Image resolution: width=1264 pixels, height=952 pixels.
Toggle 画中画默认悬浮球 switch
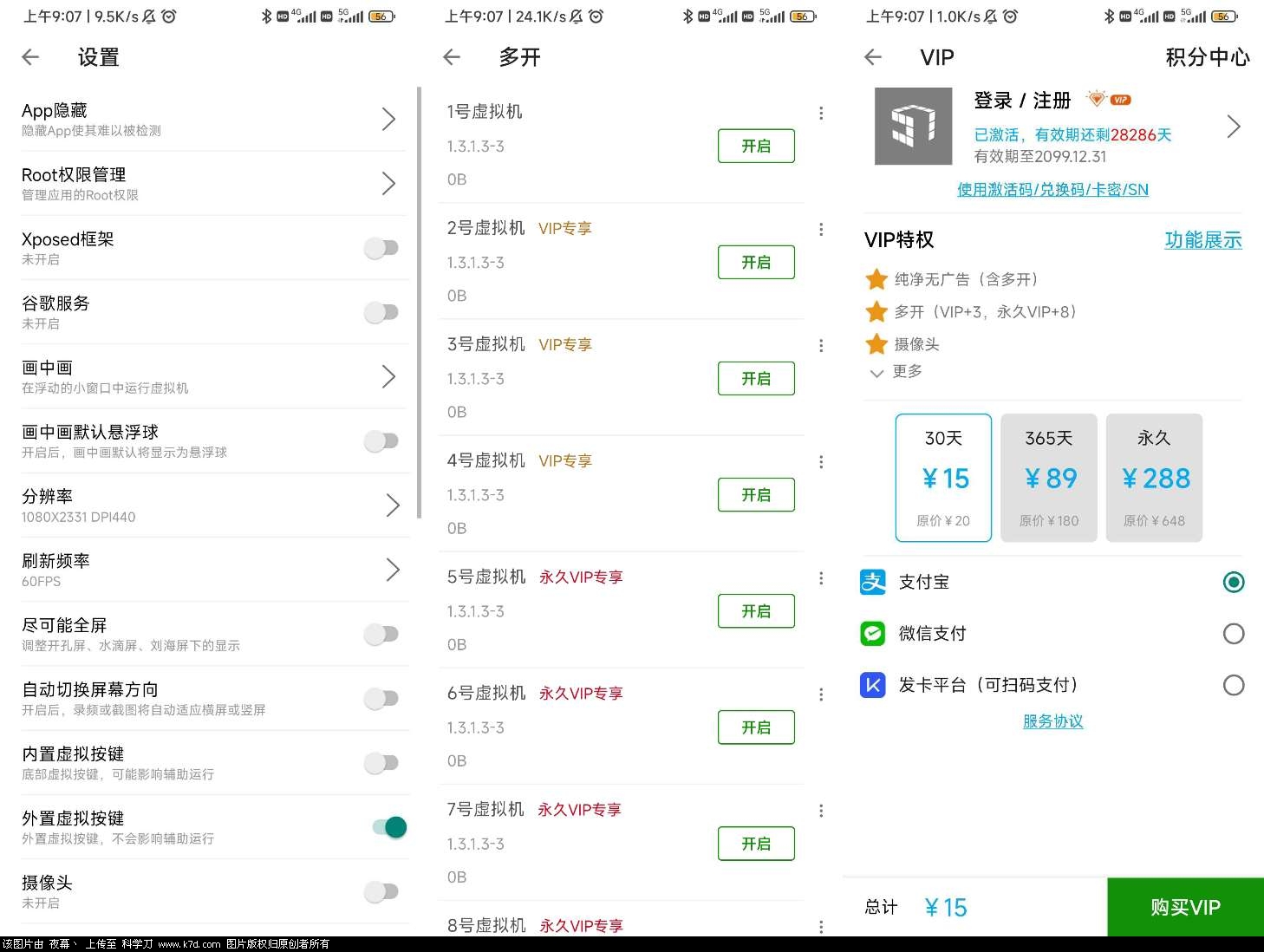click(x=381, y=440)
